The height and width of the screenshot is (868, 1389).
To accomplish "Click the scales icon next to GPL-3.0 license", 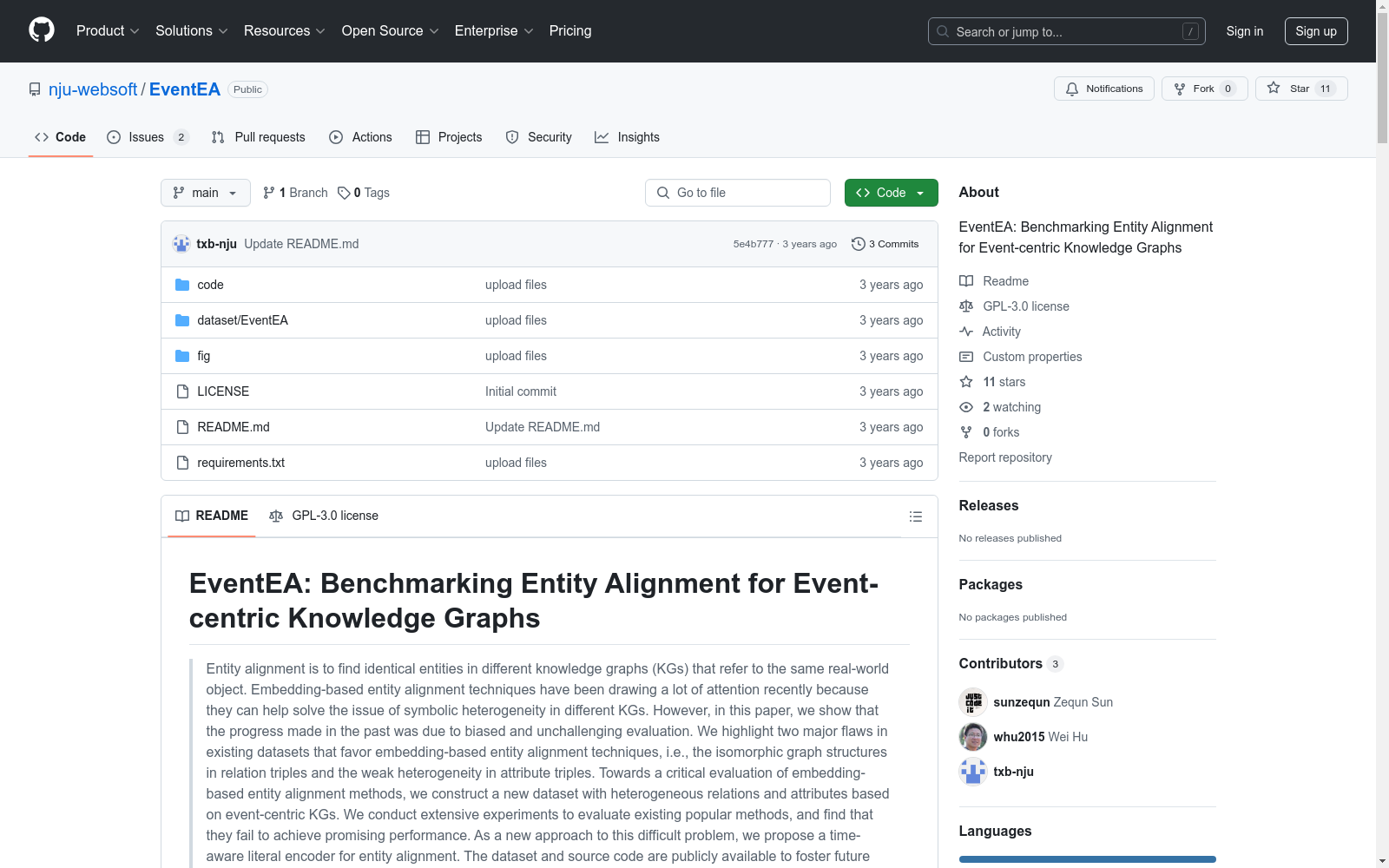I will (x=966, y=306).
